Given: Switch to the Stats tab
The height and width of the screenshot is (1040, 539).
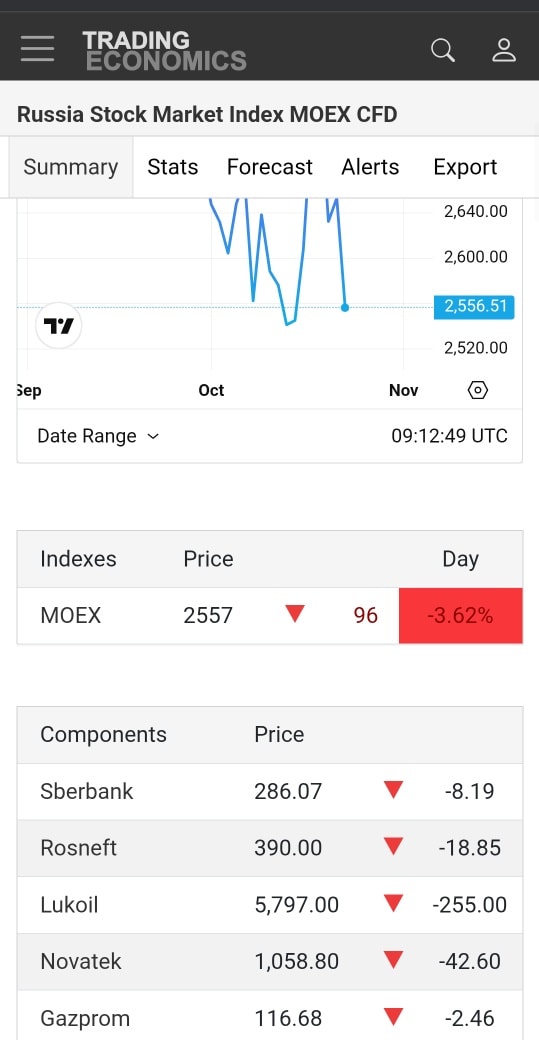Looking at the screenshot, I should 172,167.
